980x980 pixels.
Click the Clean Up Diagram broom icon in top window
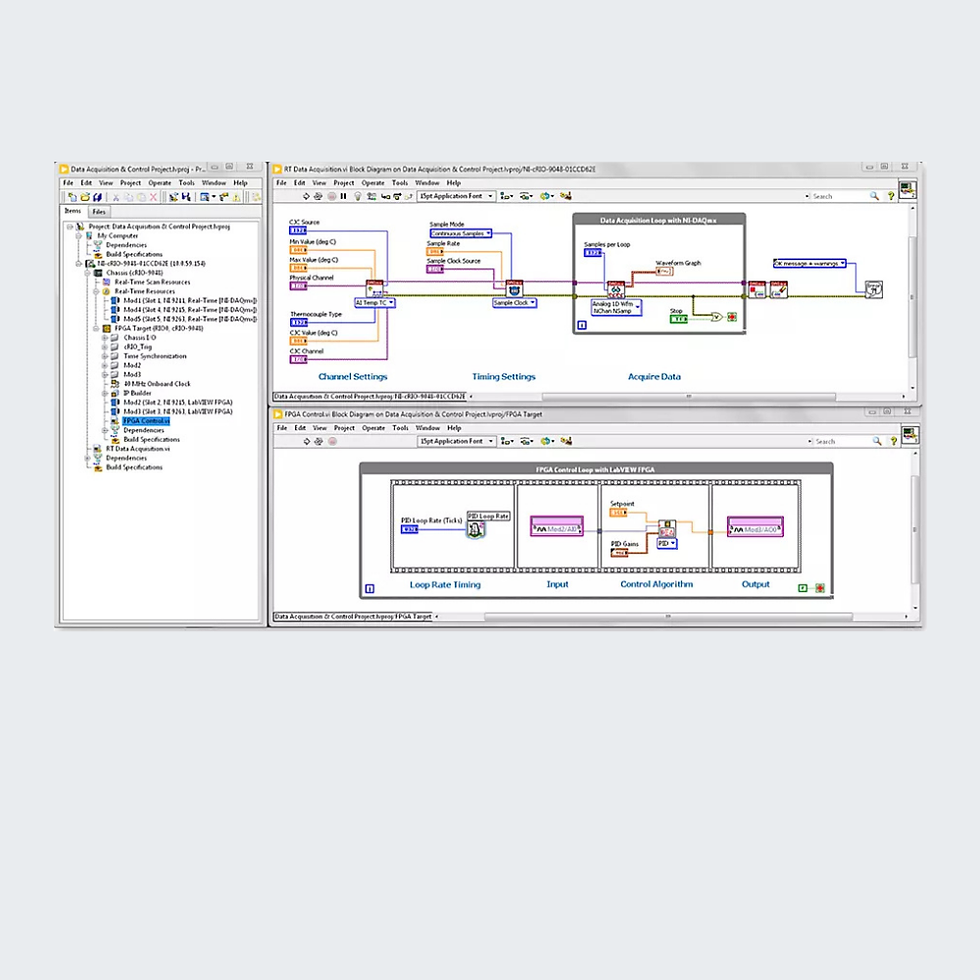[x=566, y=196]
